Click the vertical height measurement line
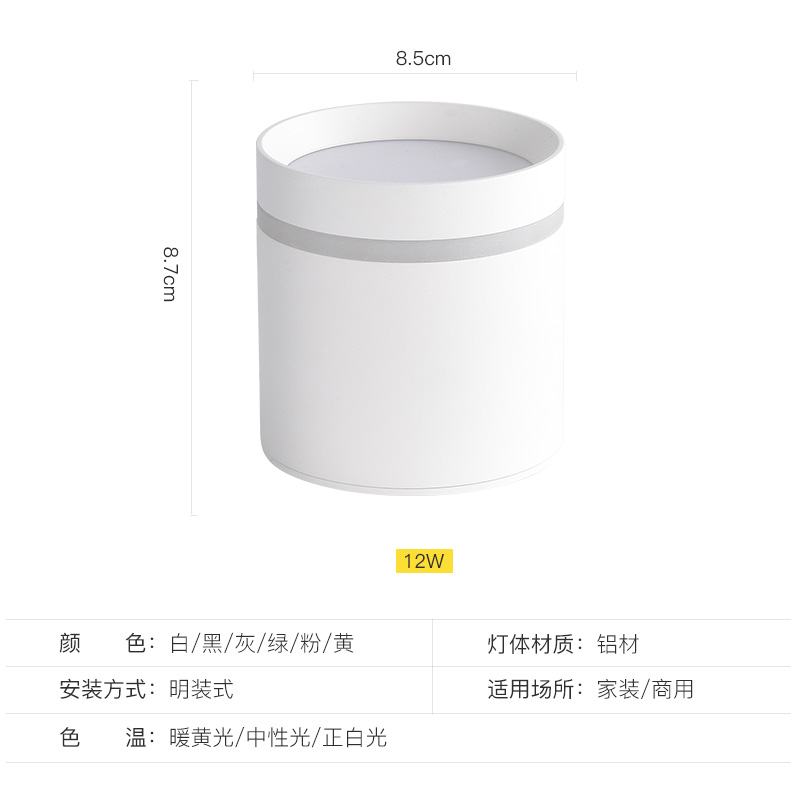 pyautogui.click(x=192, y=298)
